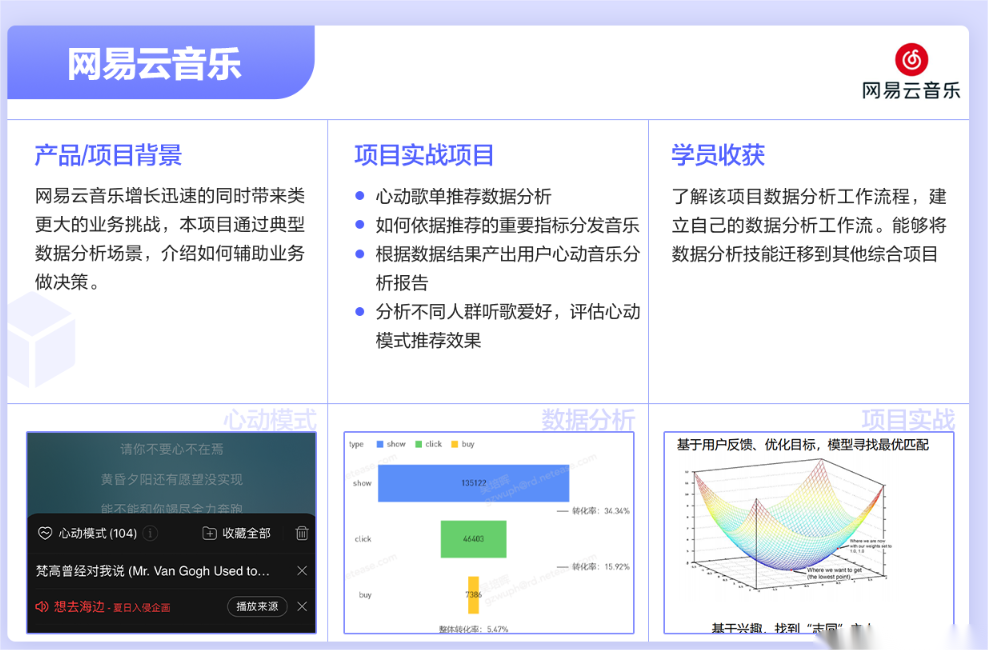Open the info icon after 心动模式 (104)

pos(150,533)
